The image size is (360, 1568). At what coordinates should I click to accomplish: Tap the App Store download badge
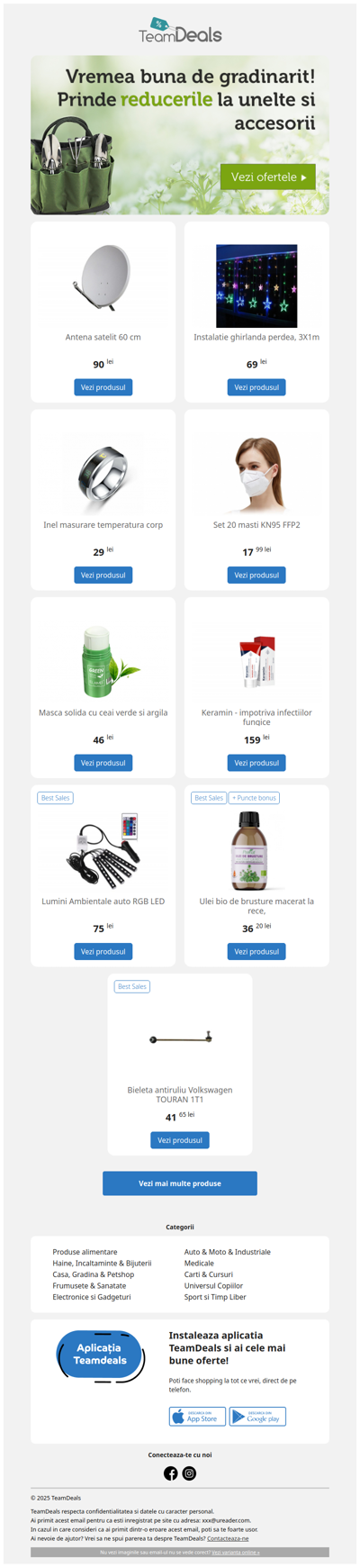click(197, 1417)
